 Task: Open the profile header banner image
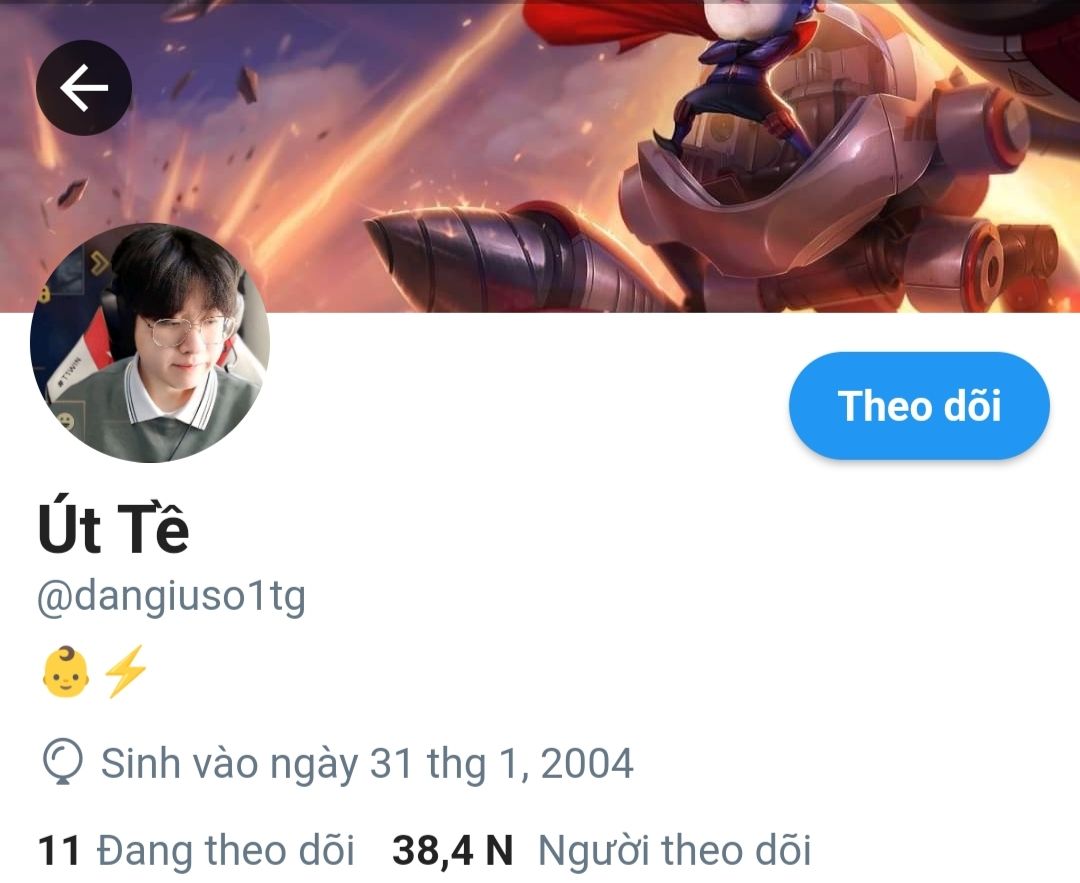[540, 156]
